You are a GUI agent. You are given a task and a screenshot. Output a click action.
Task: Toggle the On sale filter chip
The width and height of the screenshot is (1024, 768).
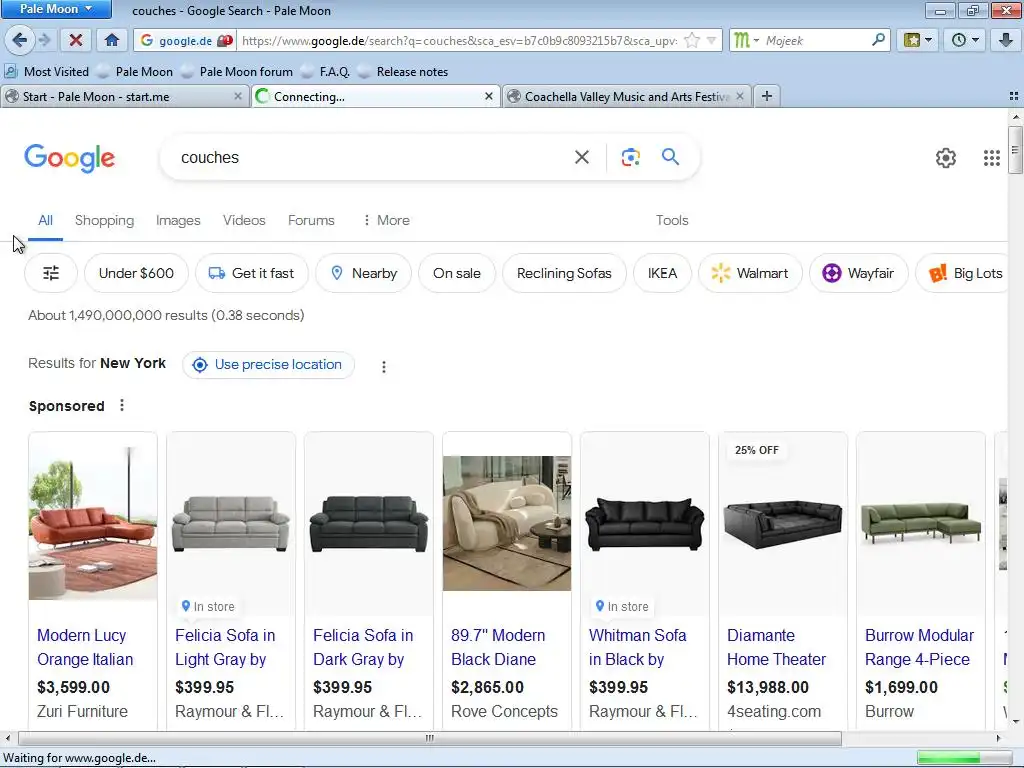tap(456, 273)
